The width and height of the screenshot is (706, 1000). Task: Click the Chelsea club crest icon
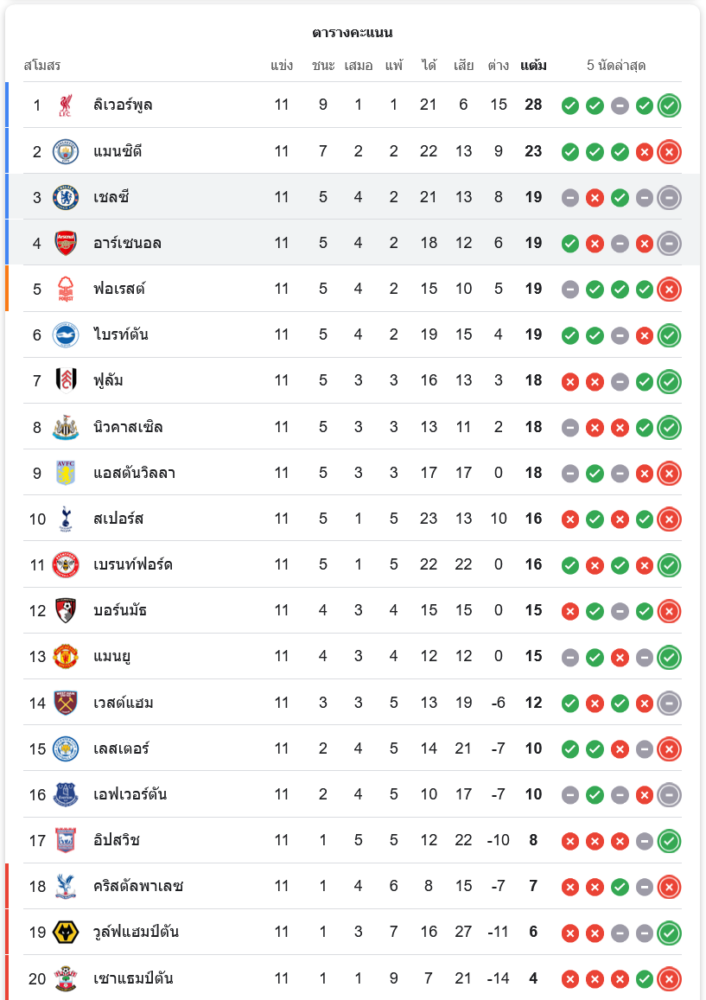coord(65,197)
